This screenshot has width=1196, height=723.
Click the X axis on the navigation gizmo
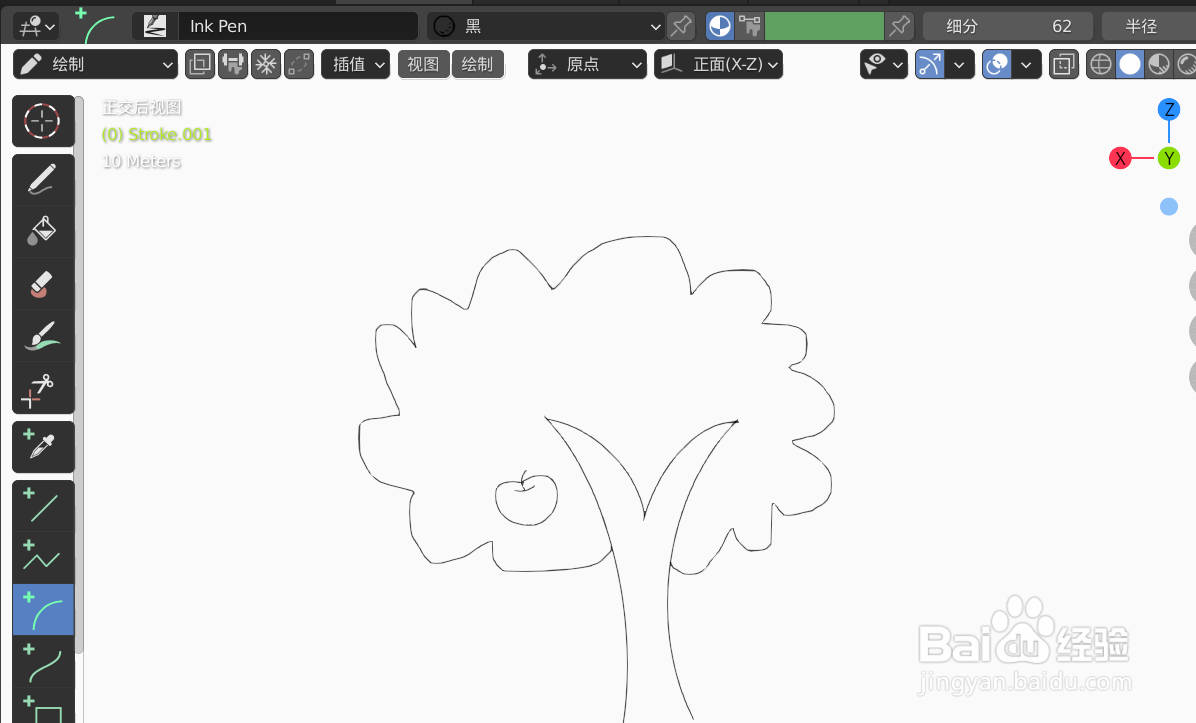[x=1120, y=159]
